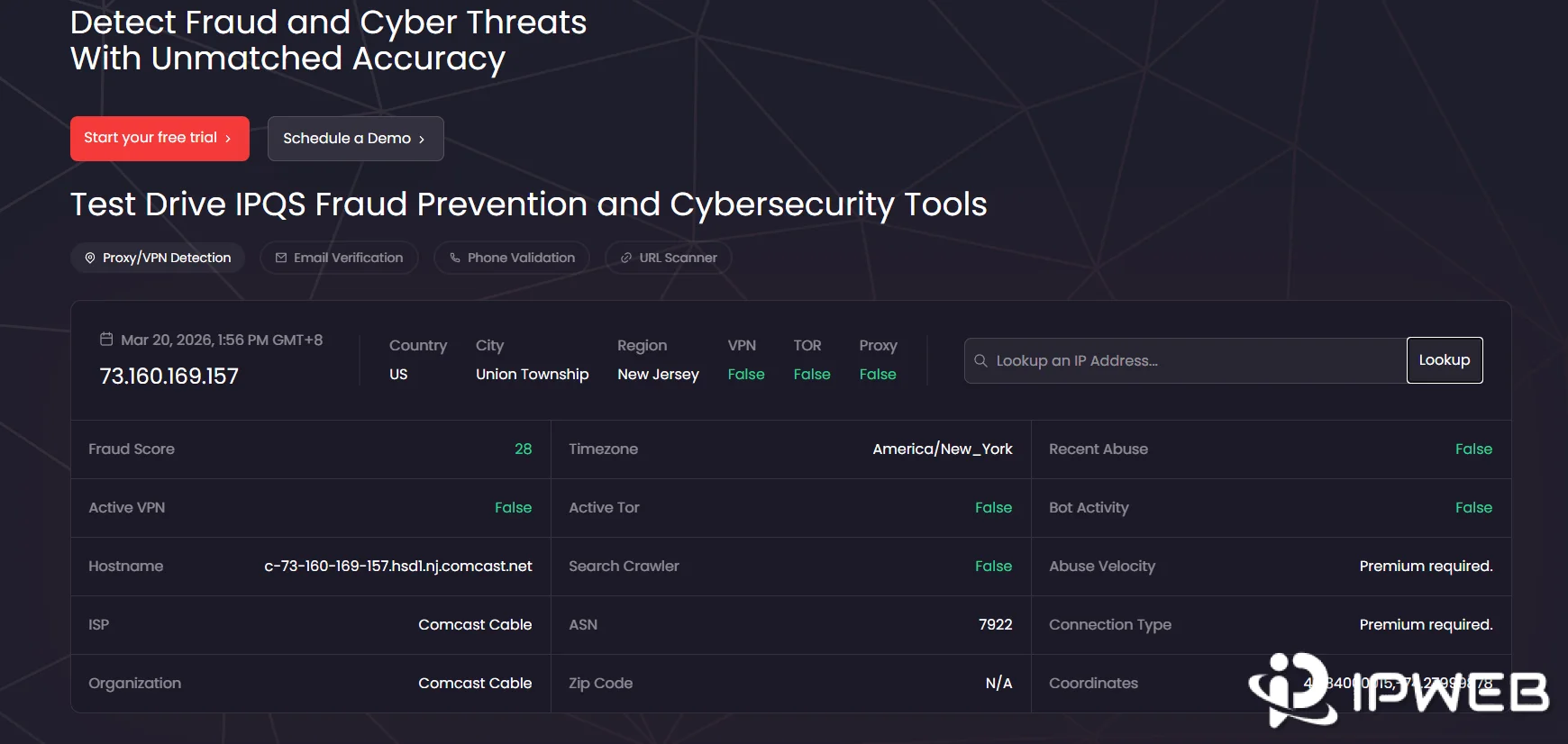
Task: Click the location pin icon in Proxy/VPN tab
Action: point(90,258)
